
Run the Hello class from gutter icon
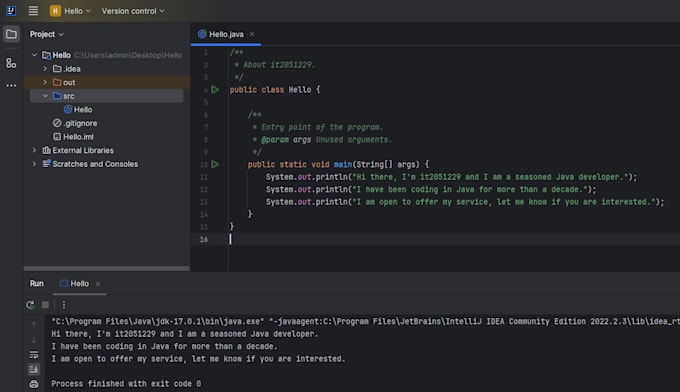tap(215, 90)
